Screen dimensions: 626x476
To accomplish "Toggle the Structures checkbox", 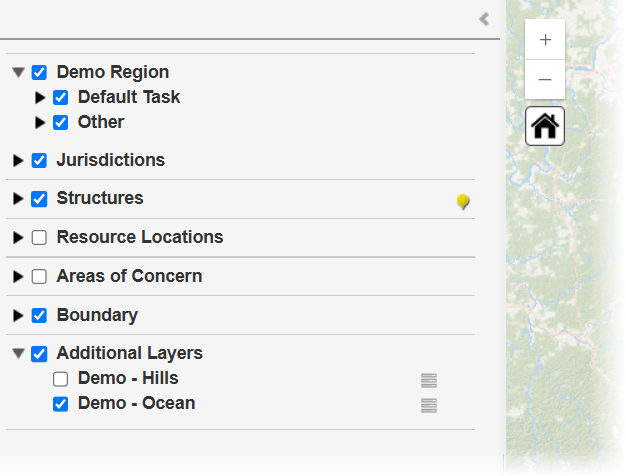I will coord(39,199).
